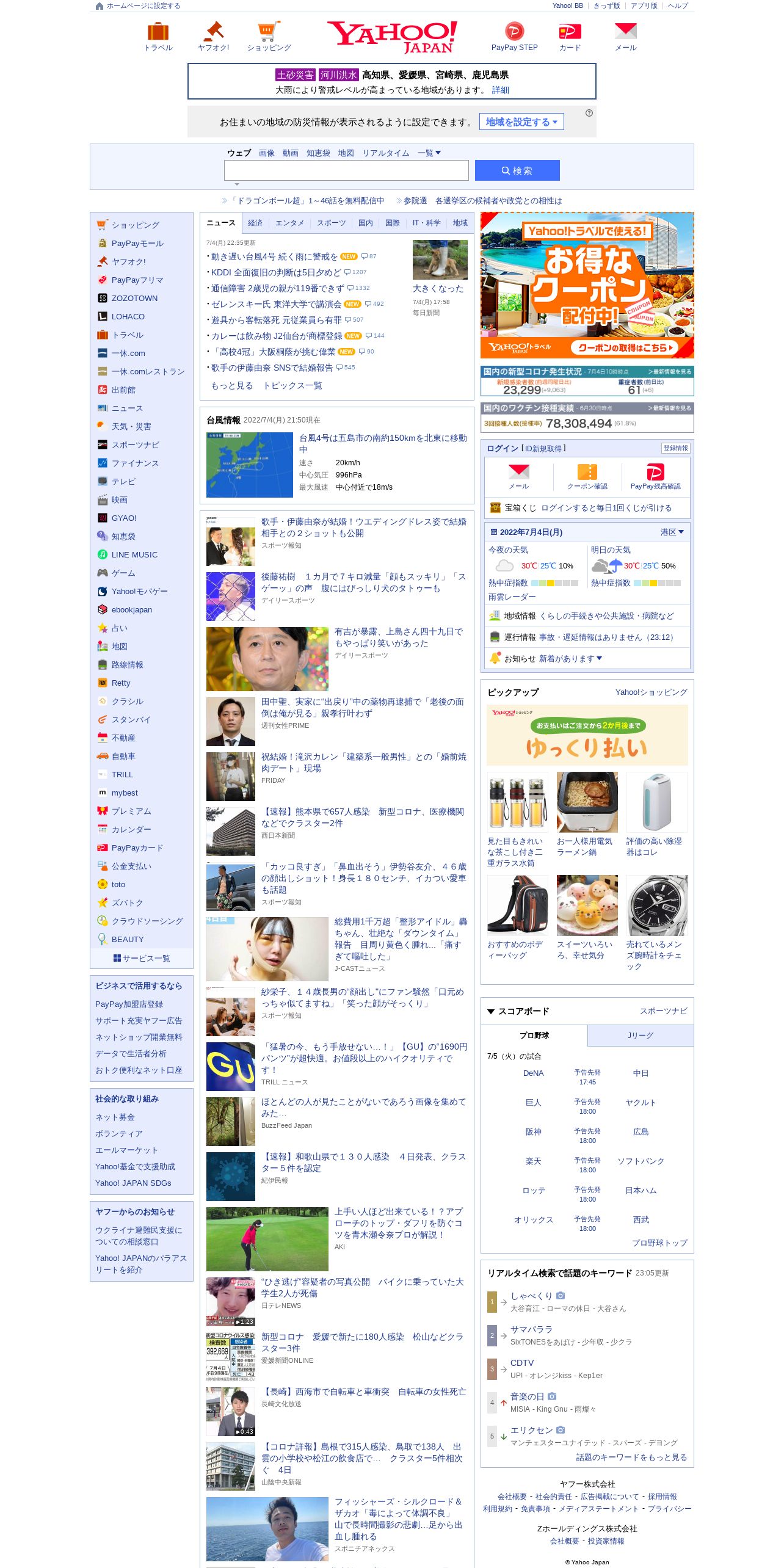Image resolution: width=784 pixels, height=1568 pixels.
Task: Click the 登録情報 button
Action: [x=675, y=448]
